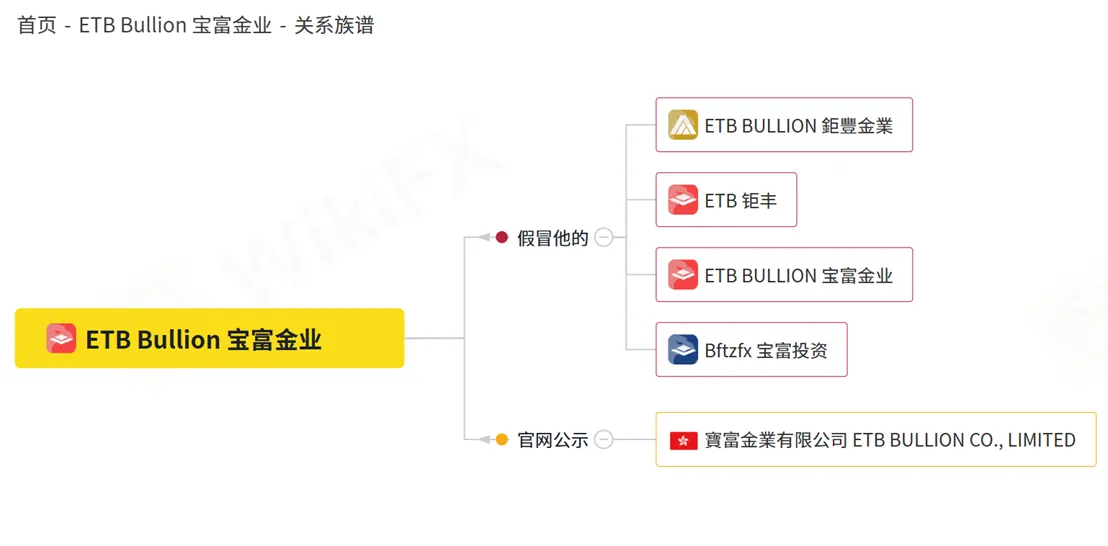The height and width of the screenshot is (546, 1108).
Task: Select the 假冒他的 category label
Action: click(553, 238)
